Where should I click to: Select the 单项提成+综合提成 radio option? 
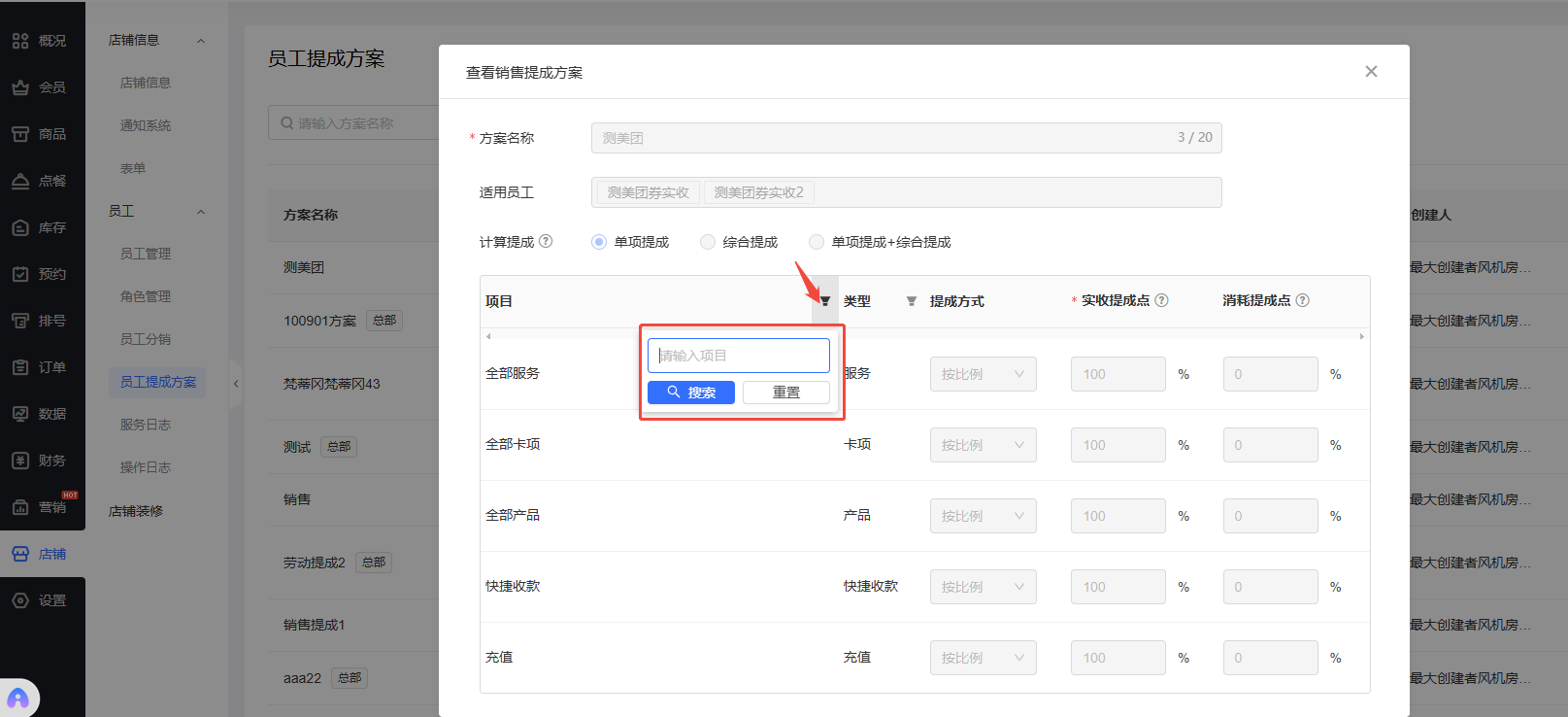click(x=817, y=242)
